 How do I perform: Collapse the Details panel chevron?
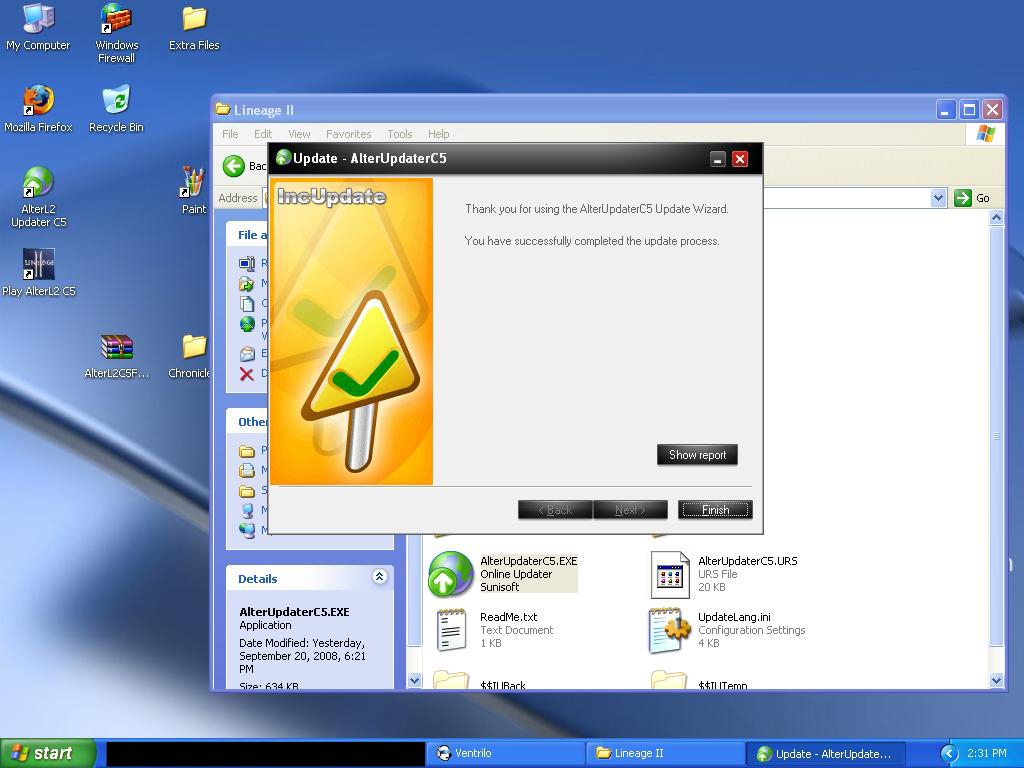pos(379,577)
